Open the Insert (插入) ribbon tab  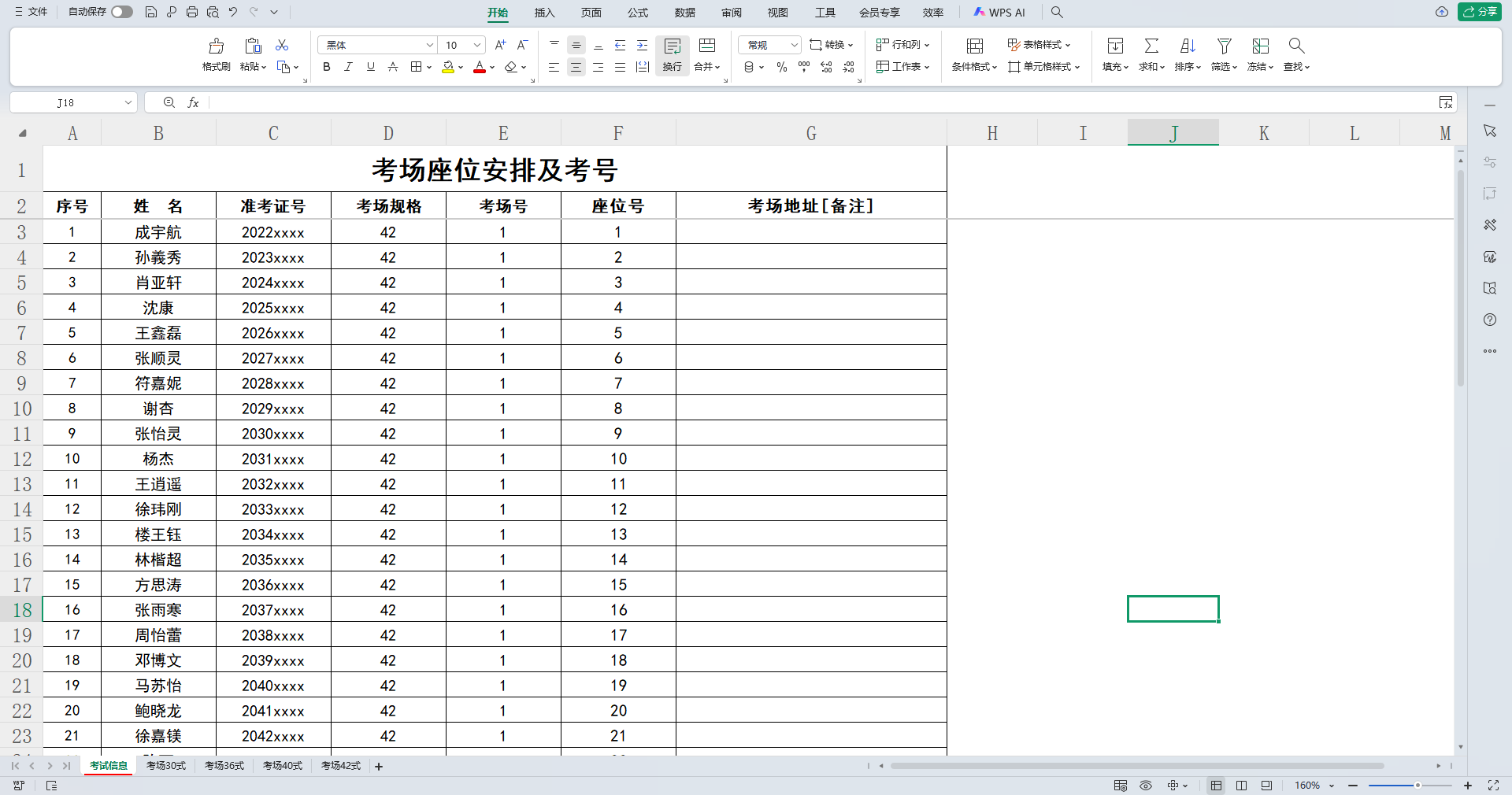pos(544,13)
